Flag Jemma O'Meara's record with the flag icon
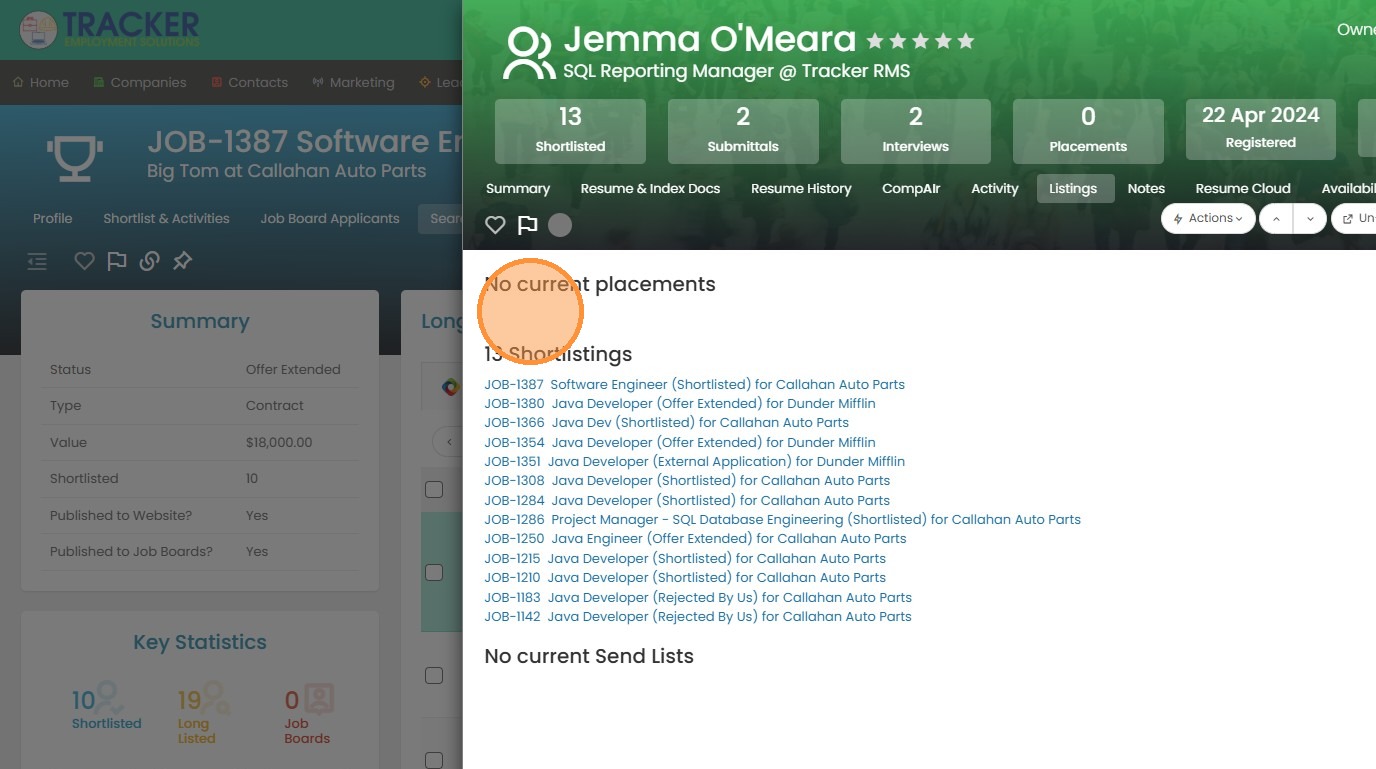The height and width of the screenshot is (769, 1376). click(527, 225)
